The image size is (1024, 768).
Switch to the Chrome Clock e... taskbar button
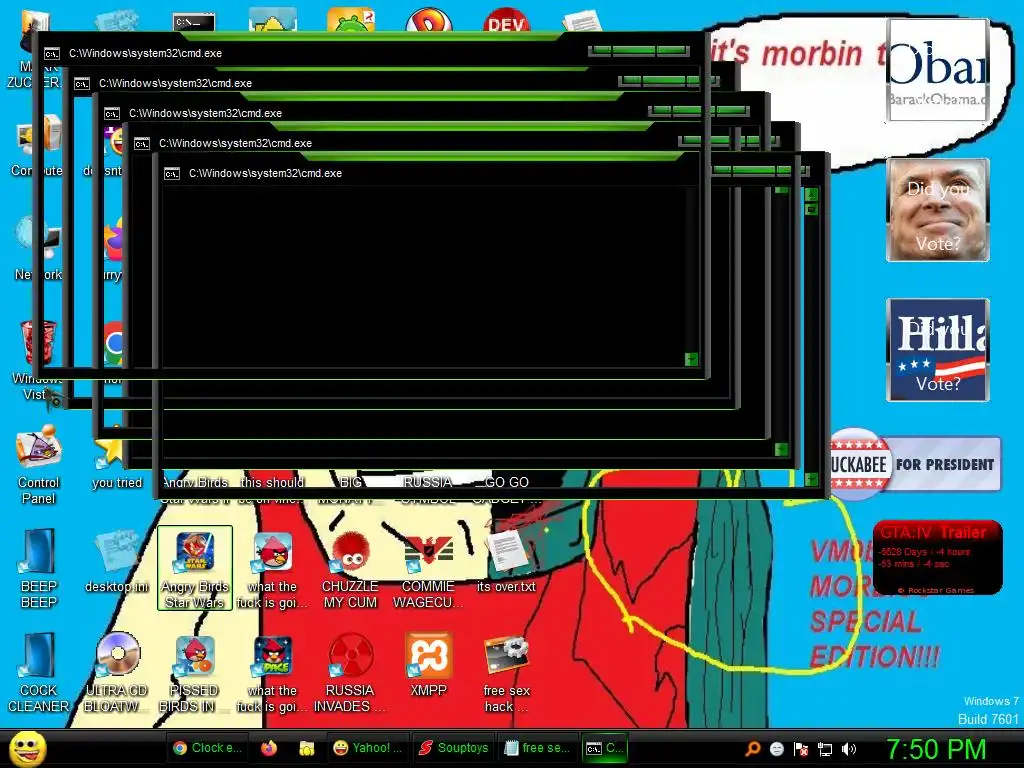click(x=208, y=748)
